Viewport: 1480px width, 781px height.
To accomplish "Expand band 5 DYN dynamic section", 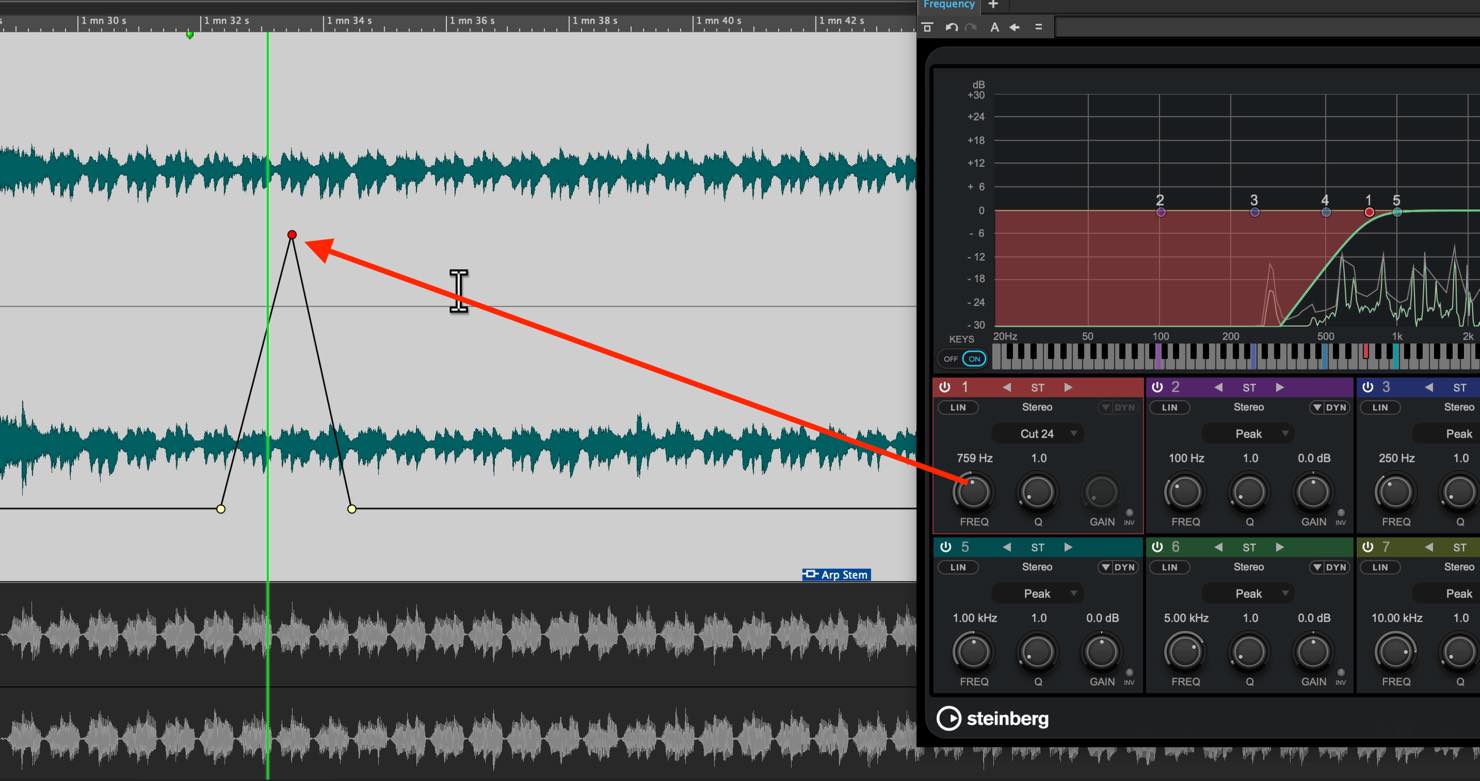I will point(1118,567).
